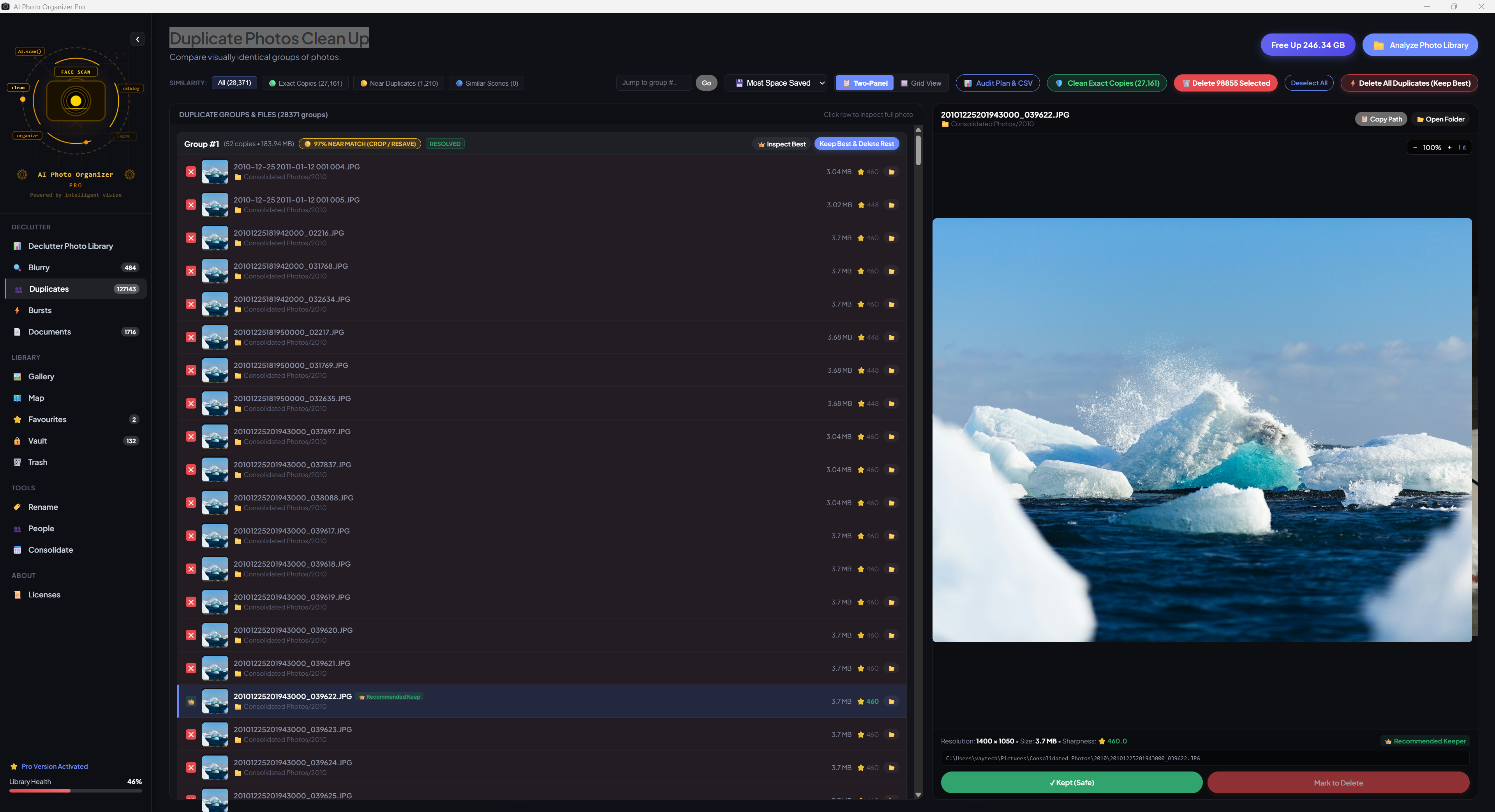Open the Consolidate tool
Screen dimensions: 1495x812
[x=76, y=550]
